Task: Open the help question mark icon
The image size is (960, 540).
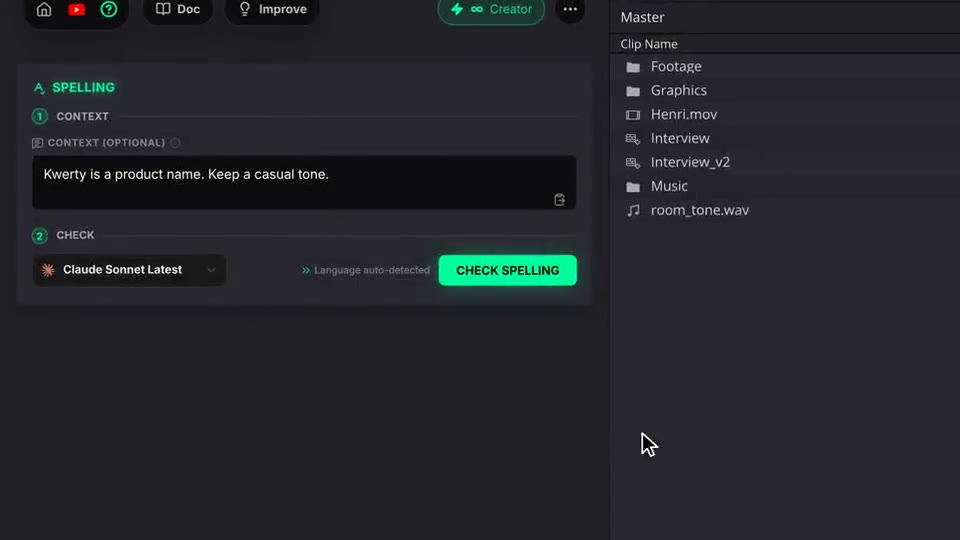Action: click(x=109, y=9)
